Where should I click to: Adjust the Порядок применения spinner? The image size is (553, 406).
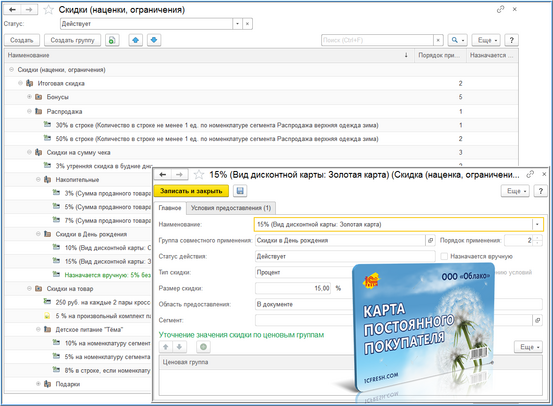(537, 241)
